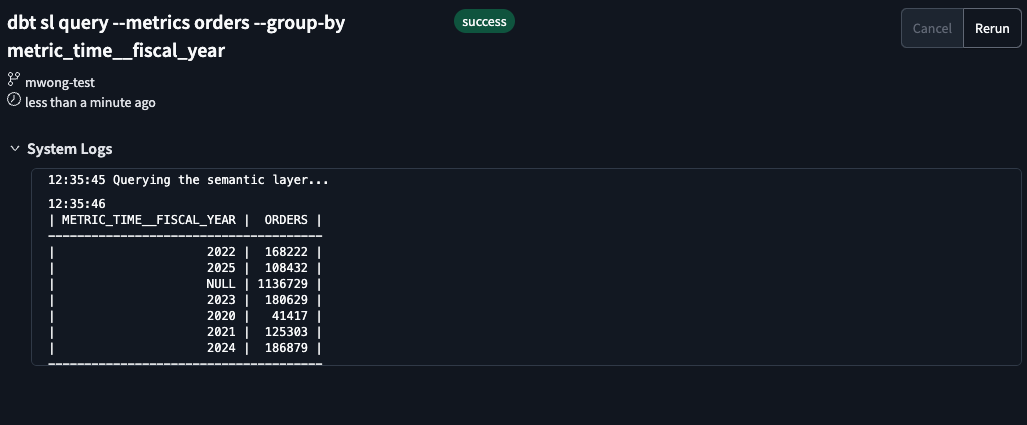Click the Rerun button
The height and width of the screenshot is (425, 1027).
pos(992,28)
